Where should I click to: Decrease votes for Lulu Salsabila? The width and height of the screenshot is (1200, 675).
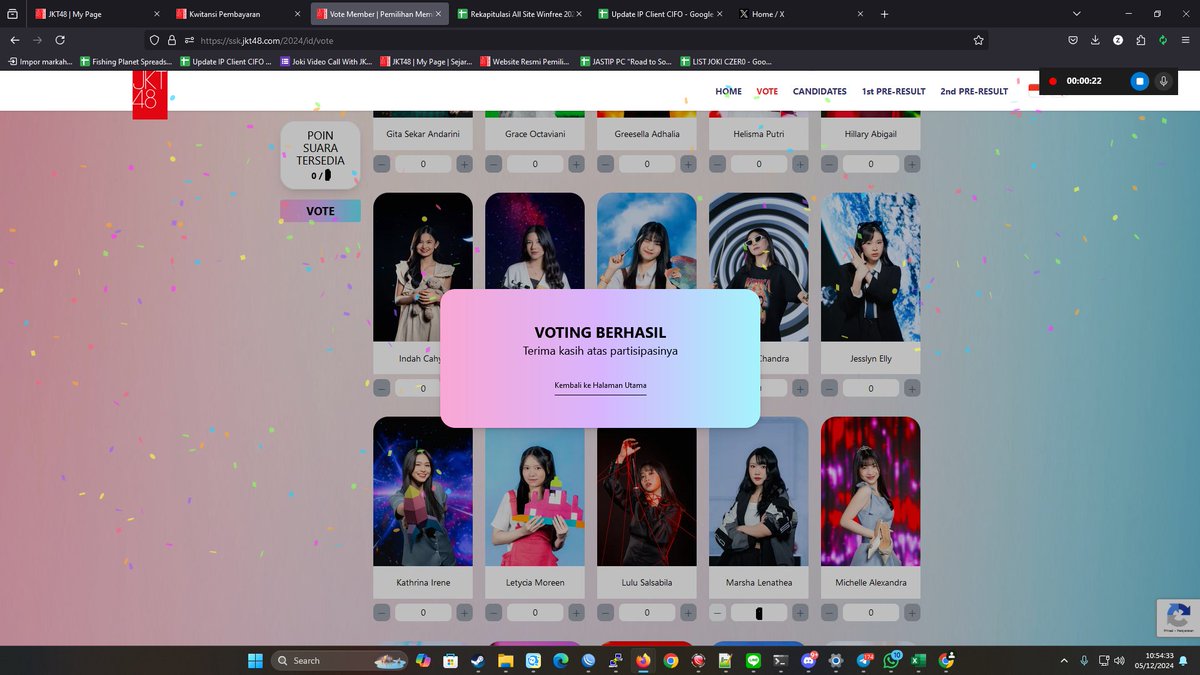click(x=606, y=612)
